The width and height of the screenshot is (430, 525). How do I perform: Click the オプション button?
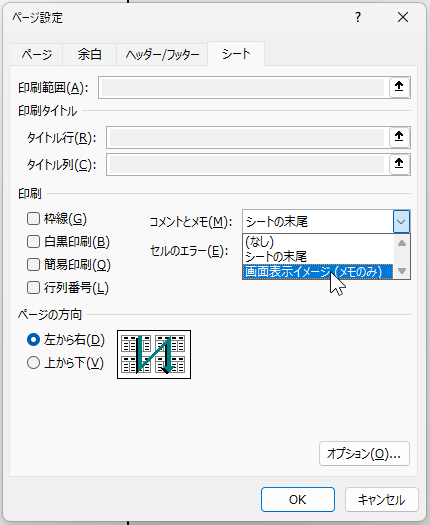364,454
